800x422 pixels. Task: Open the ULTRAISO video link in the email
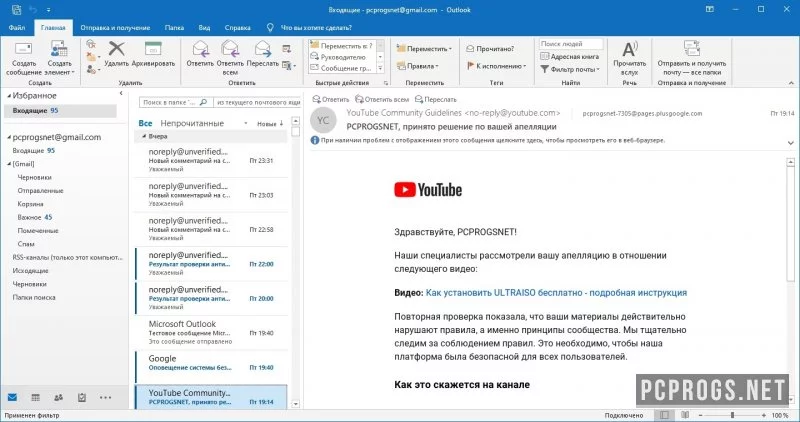point(556,293)
